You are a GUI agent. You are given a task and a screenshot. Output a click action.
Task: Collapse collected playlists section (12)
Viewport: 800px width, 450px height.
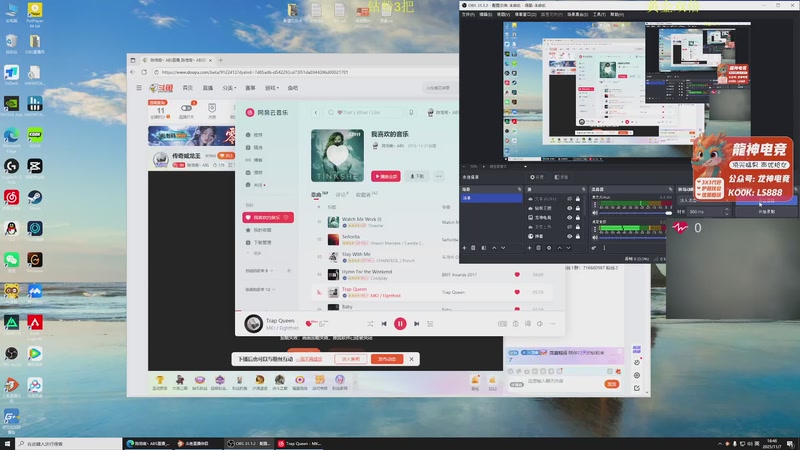click(261, 289)
